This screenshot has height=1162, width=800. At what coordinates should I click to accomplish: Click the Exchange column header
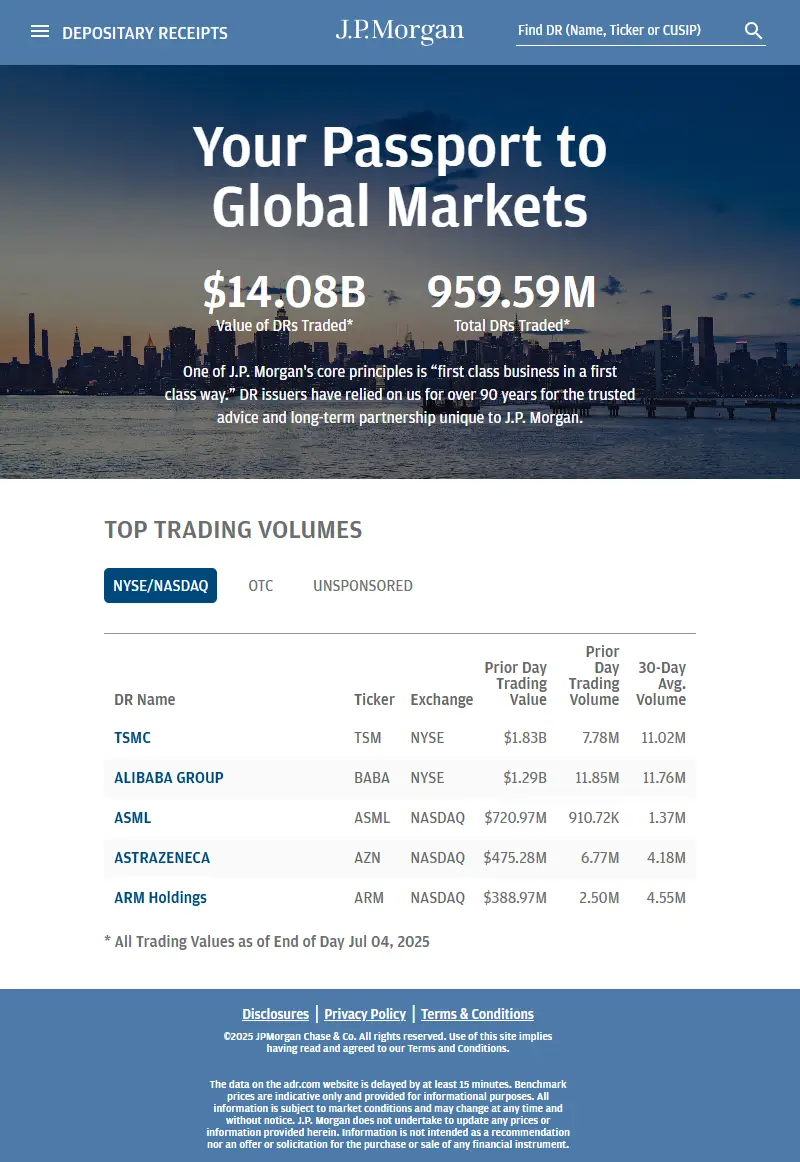pyautogui.click(x=441, y=700)
